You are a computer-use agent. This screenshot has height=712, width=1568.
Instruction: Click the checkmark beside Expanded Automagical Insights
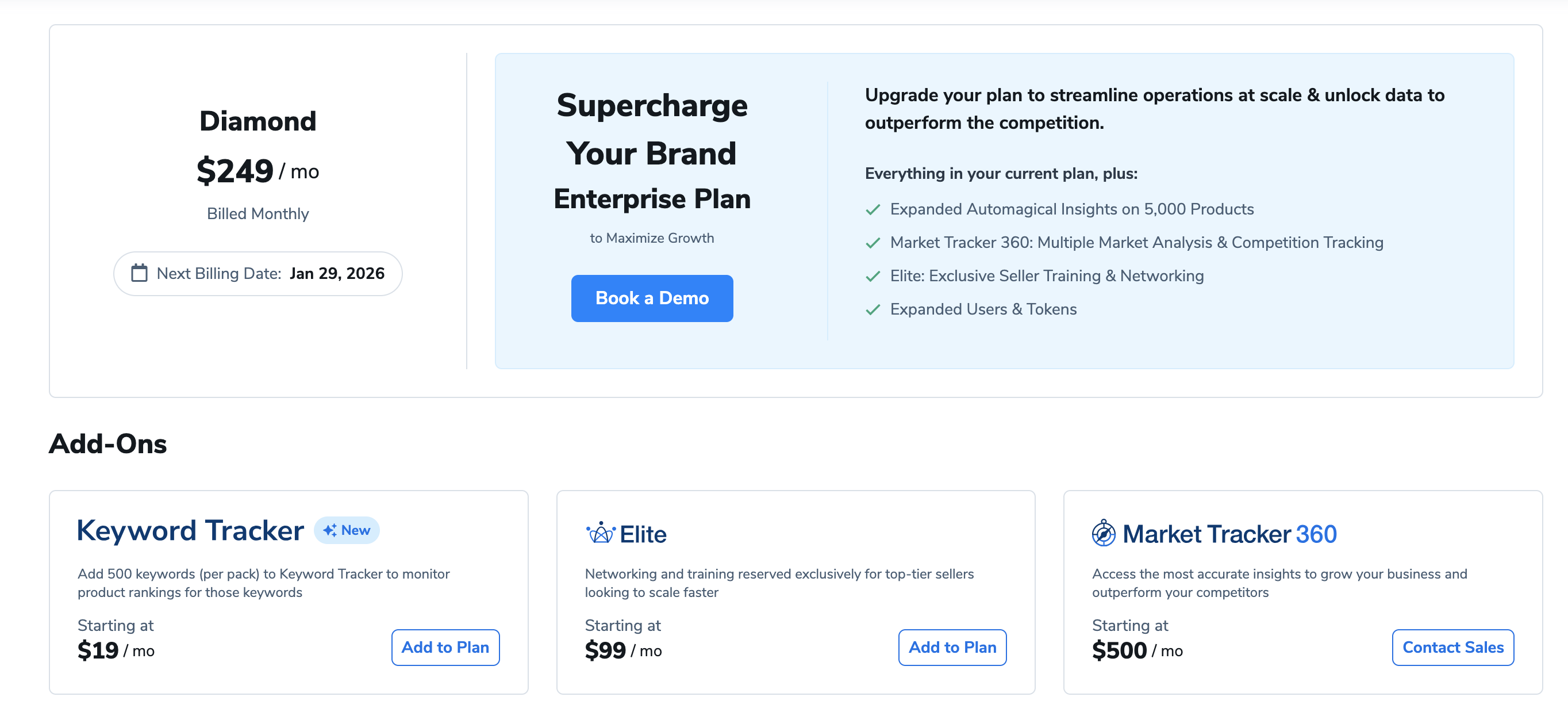point(873,209)
